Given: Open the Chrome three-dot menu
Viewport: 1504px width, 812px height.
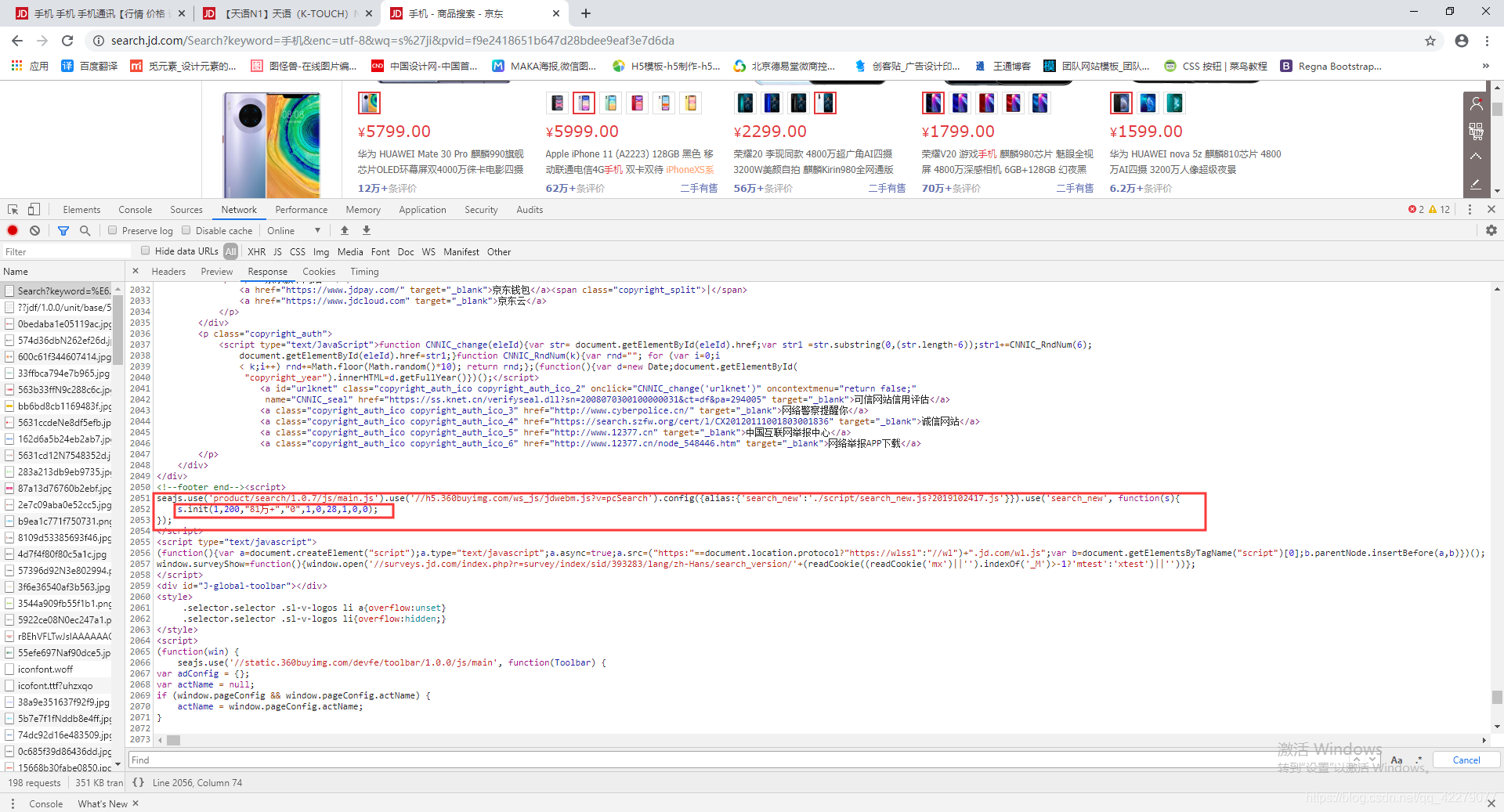Looking at the screenshot, I should [1487, 41].
